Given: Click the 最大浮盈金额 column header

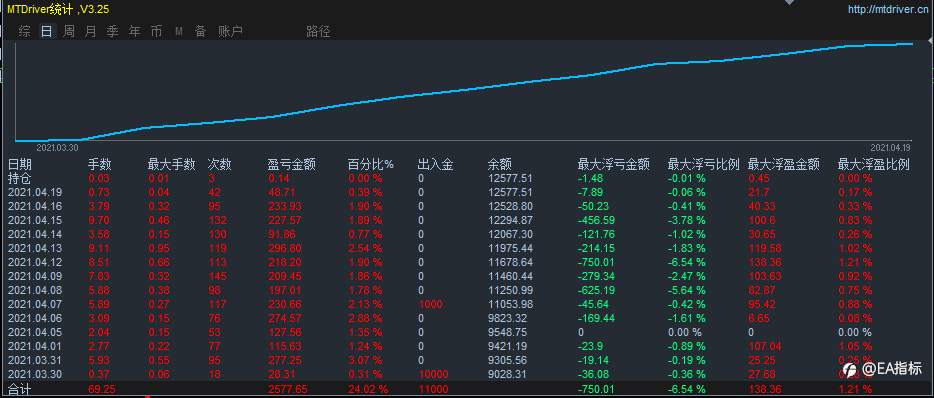Looking at the screenshot, I should 784,164.
